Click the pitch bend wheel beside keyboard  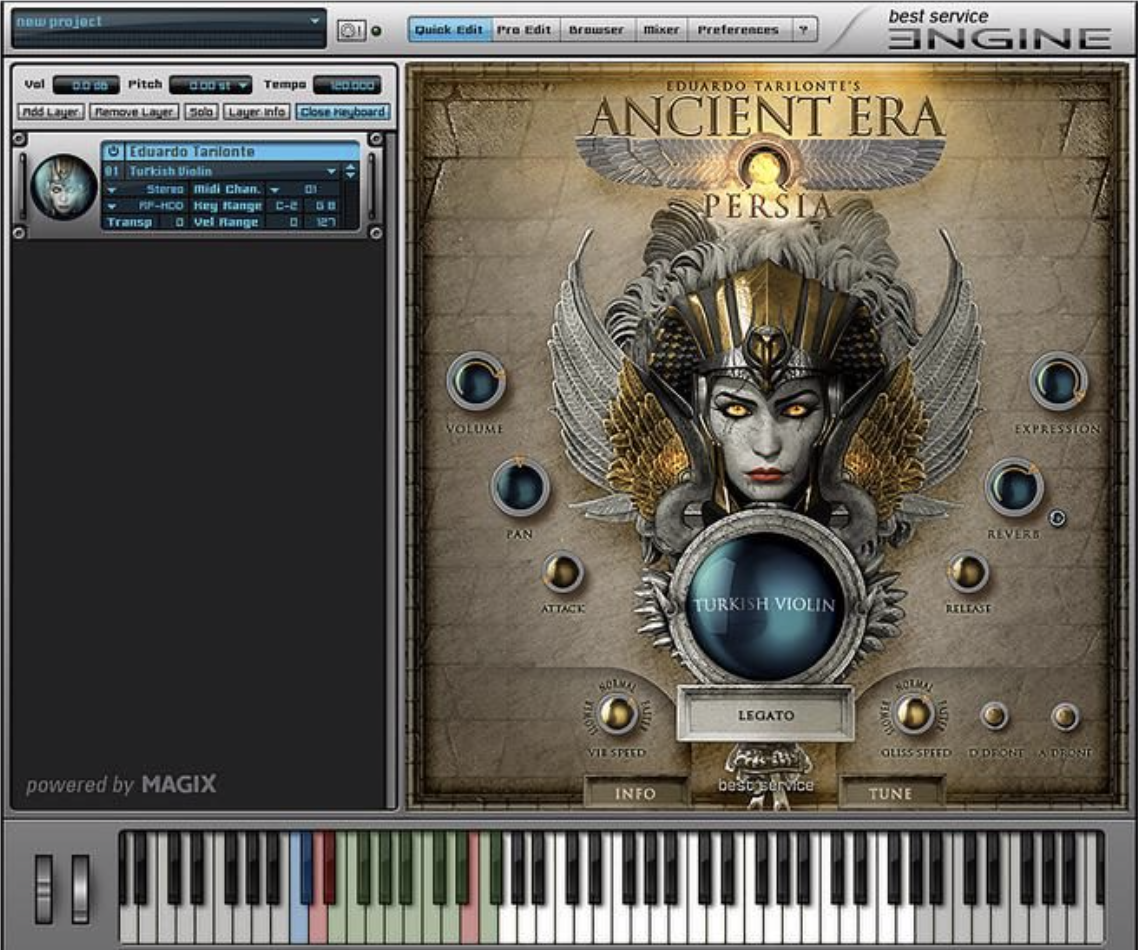[x=44, y=889]
